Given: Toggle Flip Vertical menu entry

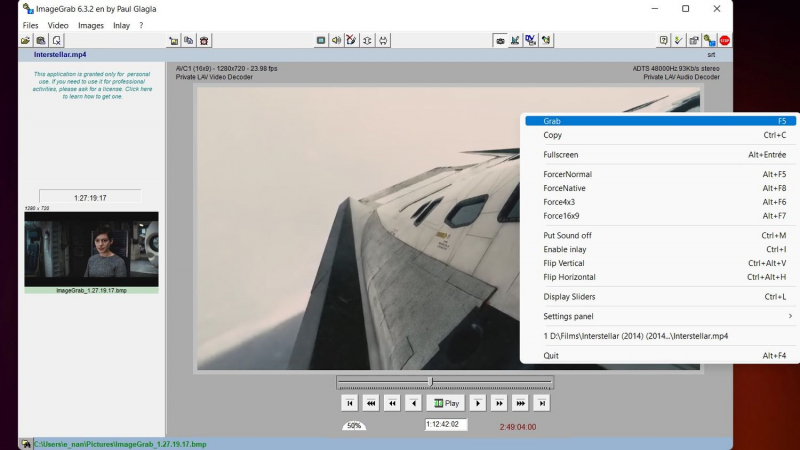Looking at the screenshot, I should pyautogui.click(x=660, y=263).
